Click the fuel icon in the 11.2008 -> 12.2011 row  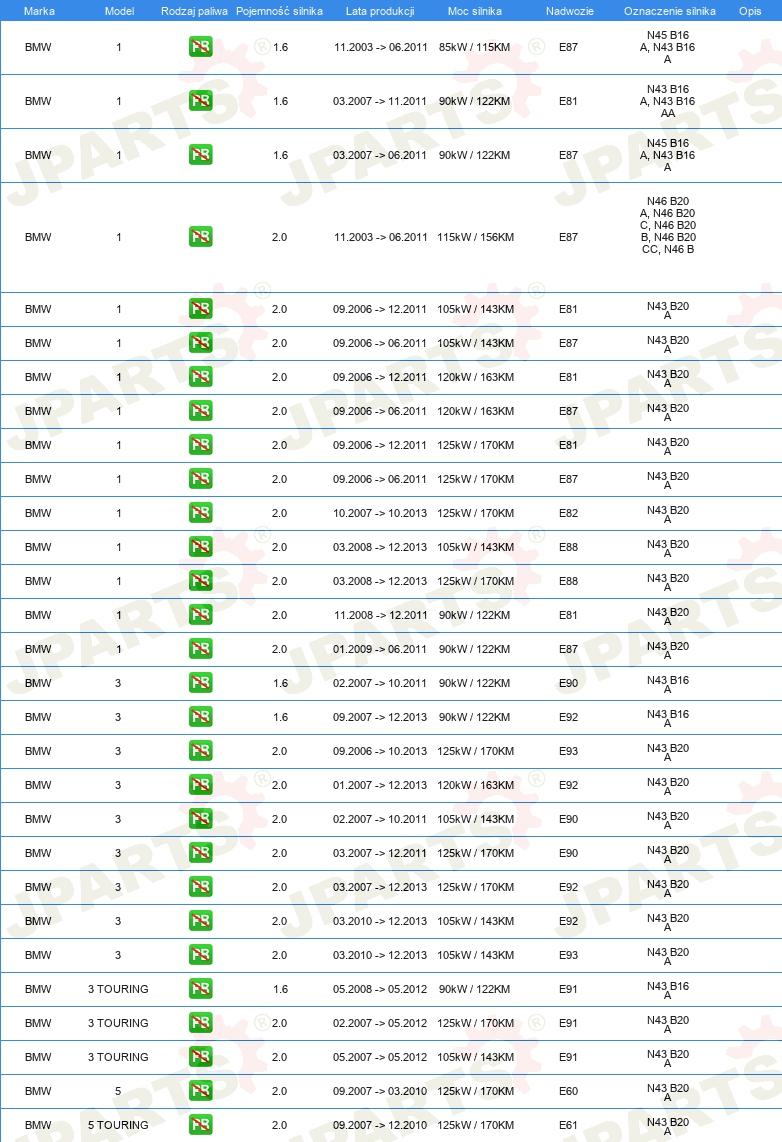(200, 615)
